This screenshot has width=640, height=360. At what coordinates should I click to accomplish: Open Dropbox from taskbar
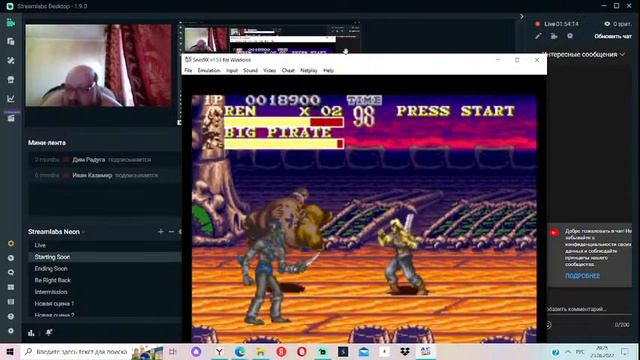[404, 351]
